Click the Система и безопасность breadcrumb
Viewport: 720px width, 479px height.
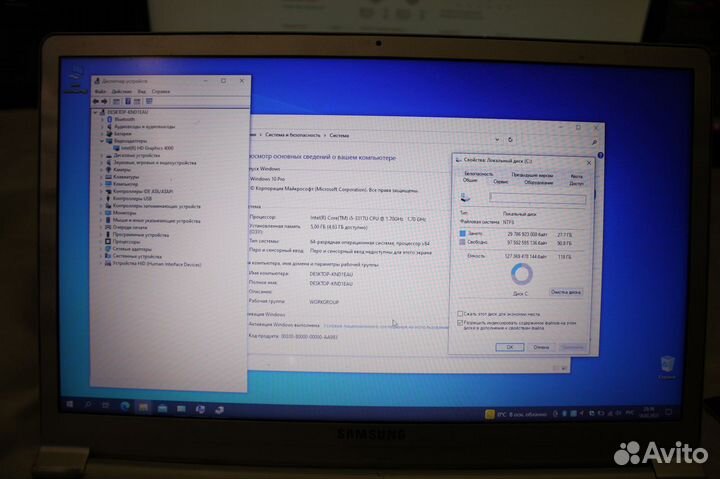(x=293, y=135)
